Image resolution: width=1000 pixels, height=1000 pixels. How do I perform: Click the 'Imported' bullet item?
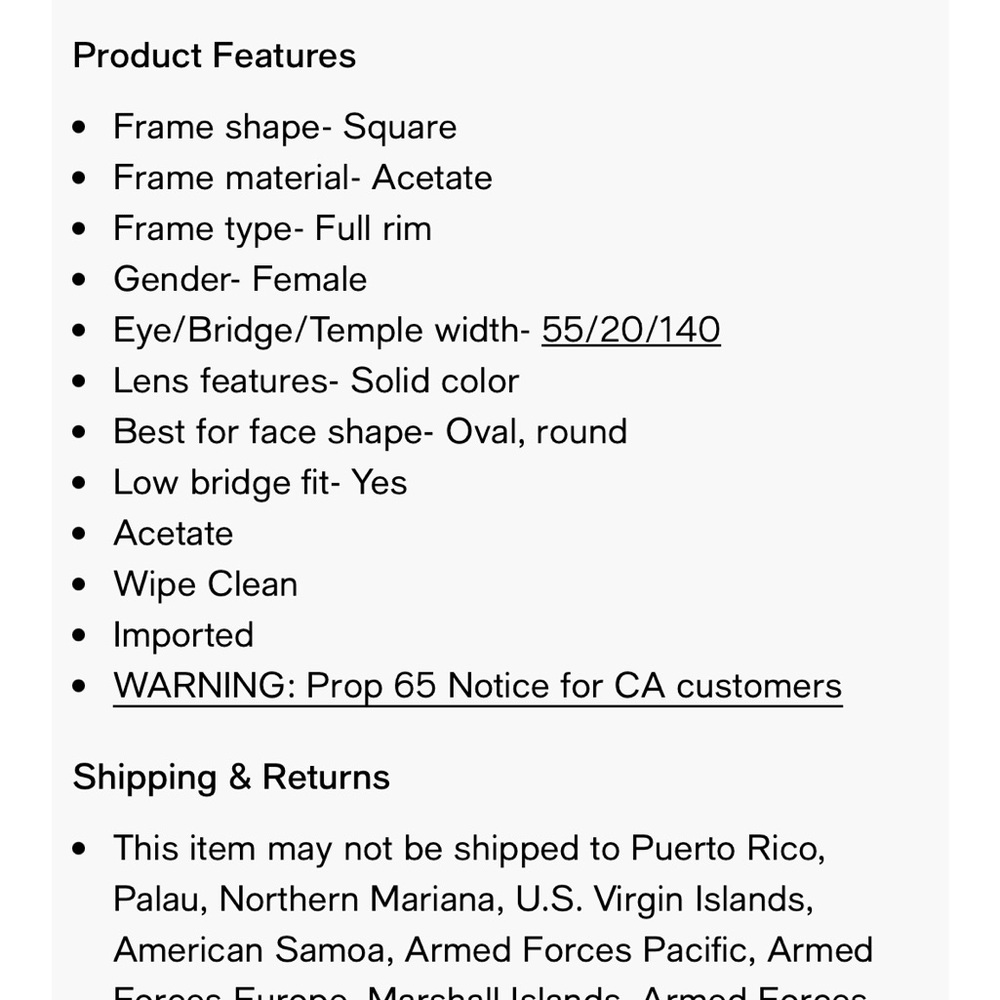184,635
